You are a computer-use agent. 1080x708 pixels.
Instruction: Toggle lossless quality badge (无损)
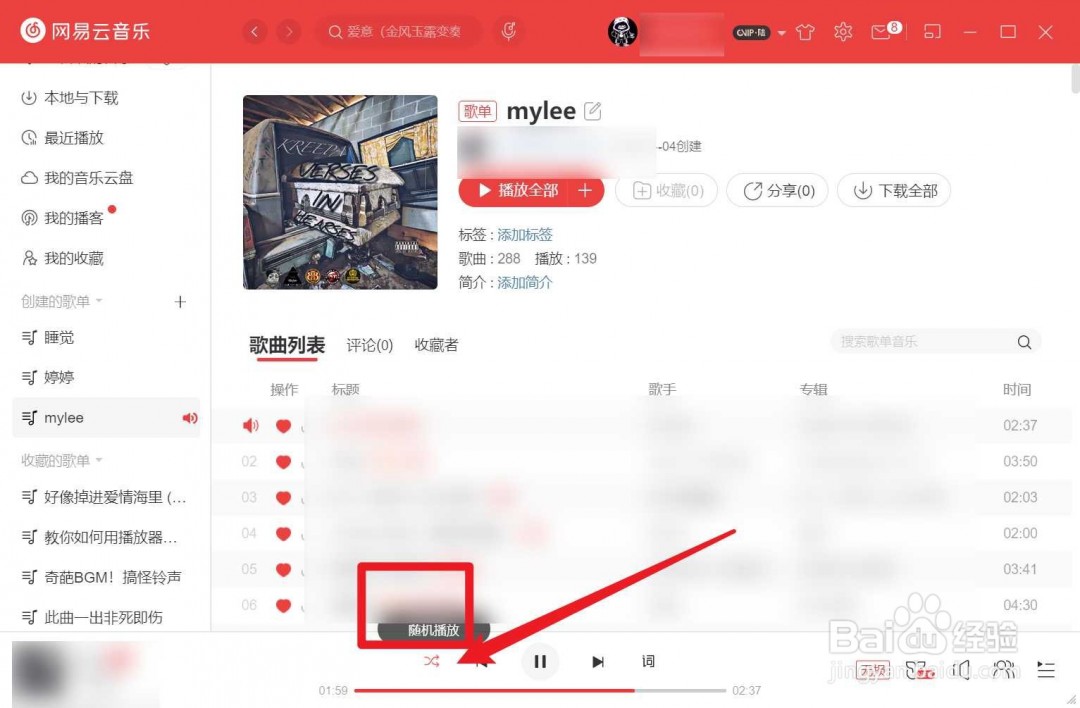tap(872, 670)
